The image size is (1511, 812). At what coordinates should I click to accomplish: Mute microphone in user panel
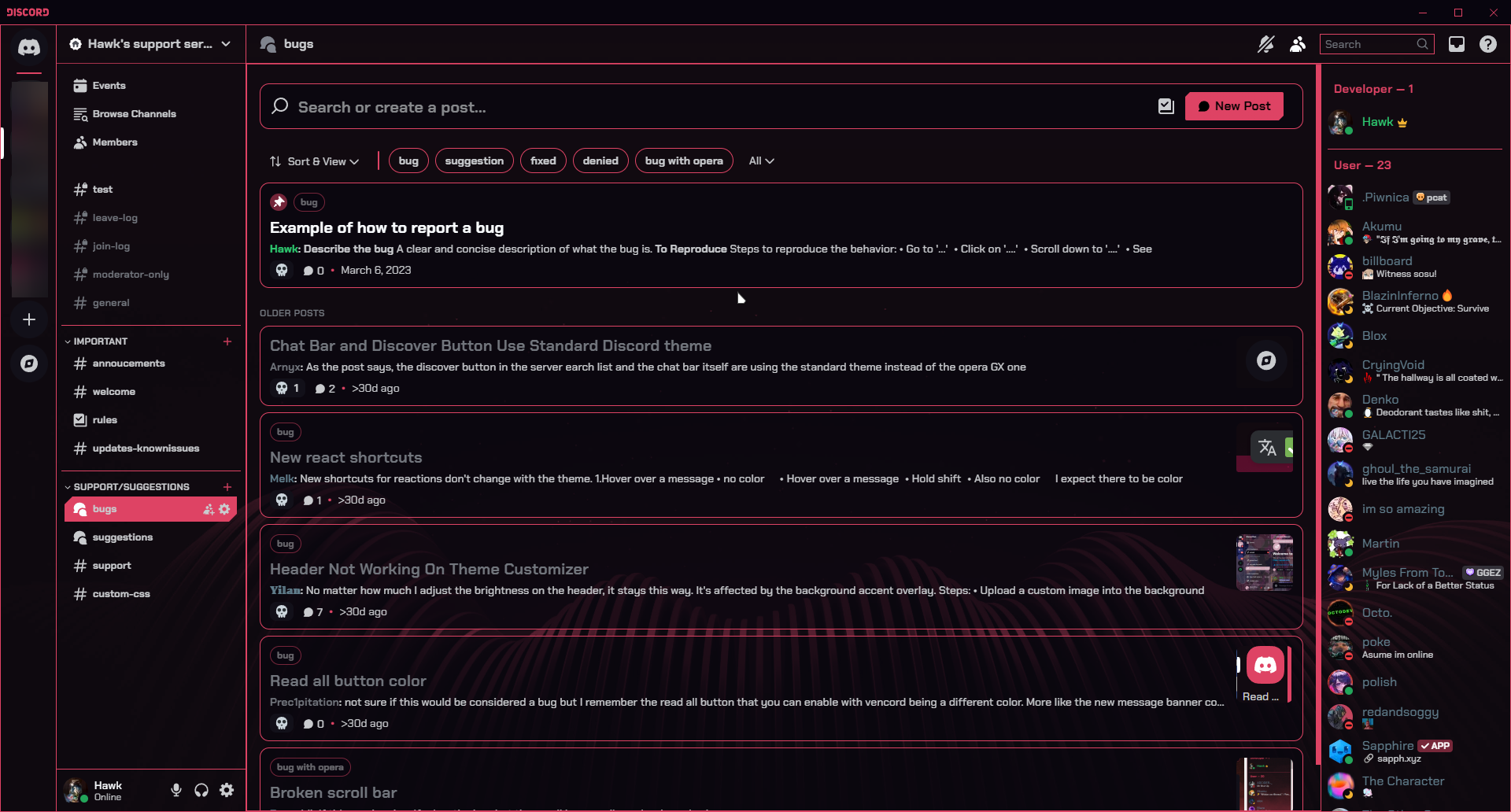(x=176, y=790)
